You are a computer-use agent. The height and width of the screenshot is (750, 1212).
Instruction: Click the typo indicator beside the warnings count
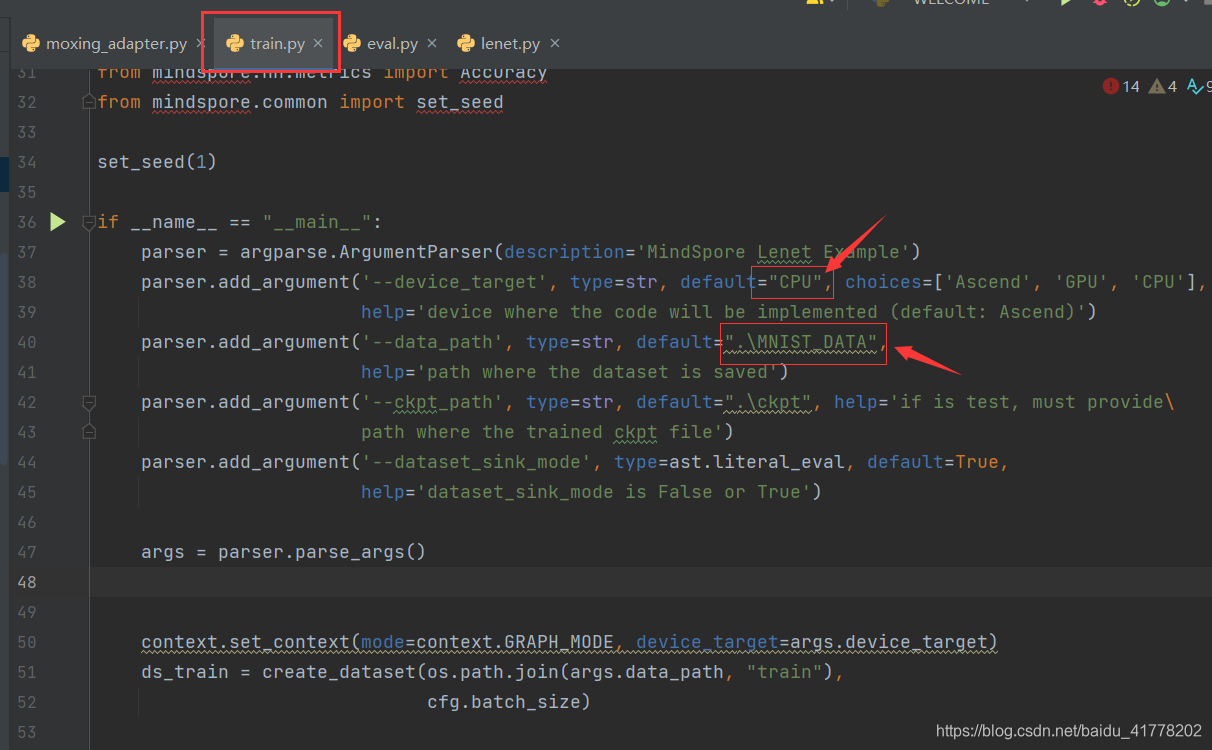coord(1198,87)
